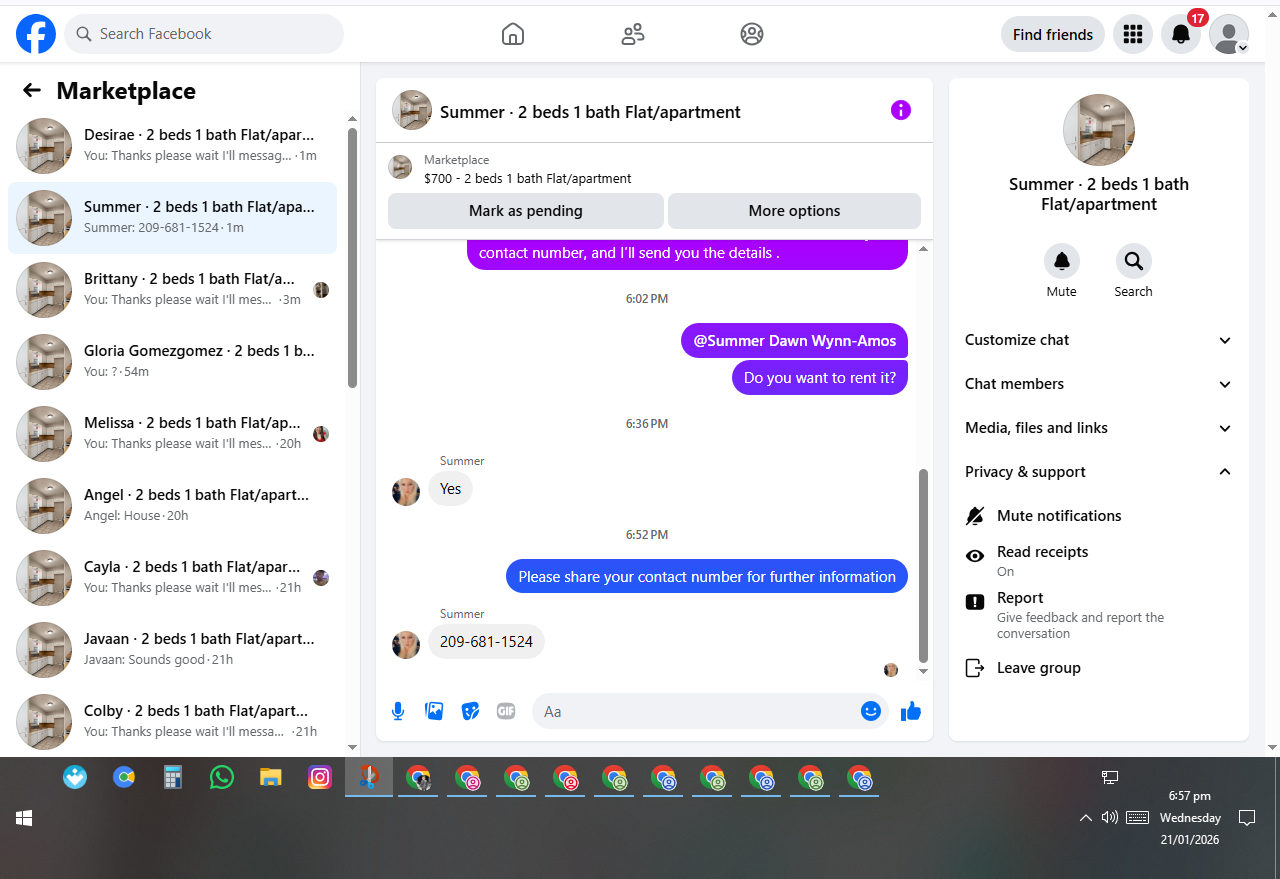
Task: Click the touch keyboard tray icon
Action: click(x=1137, y=818)
